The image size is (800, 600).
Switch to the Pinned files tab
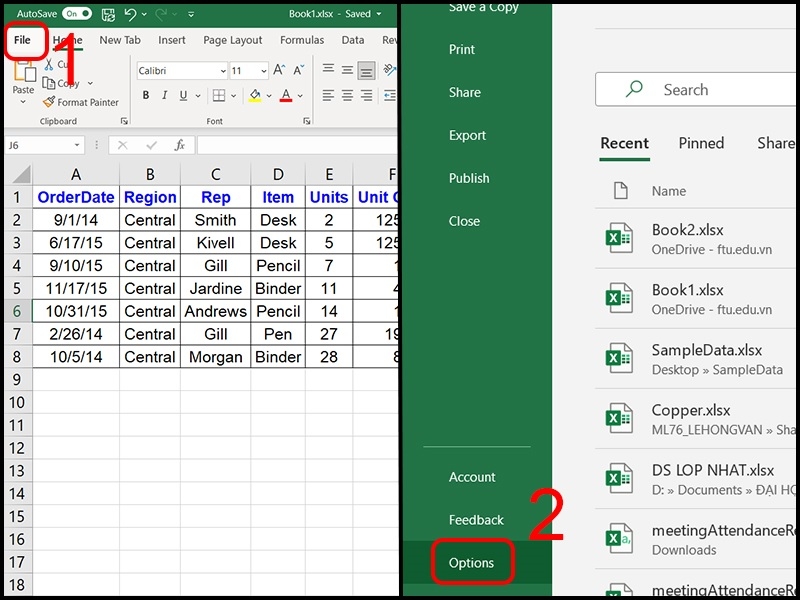tap(701, 143)
